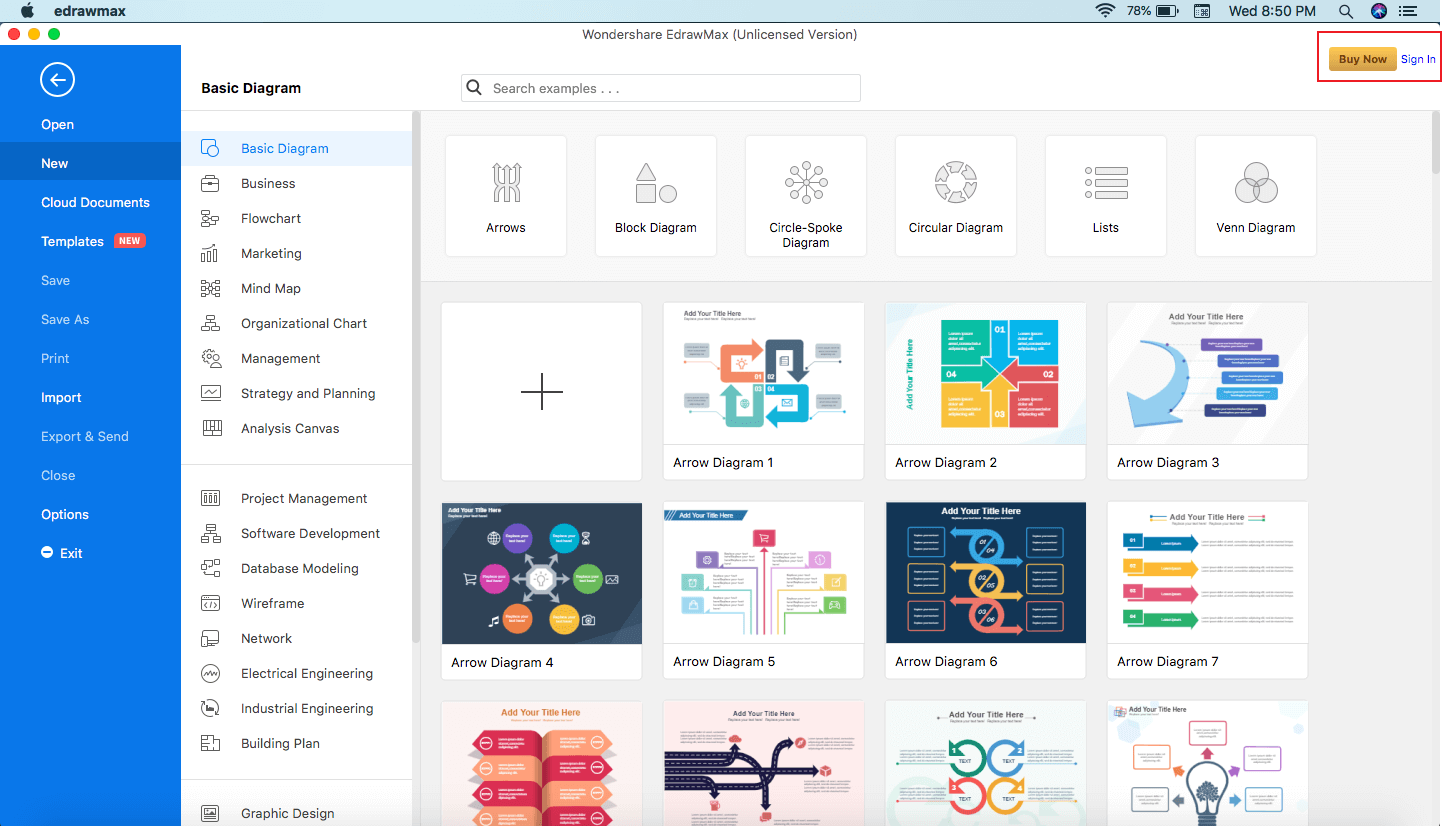This screenshot has height=826, width=1448.
Task: Click the Electrical Engineering icon
Action: click(210, 673)
